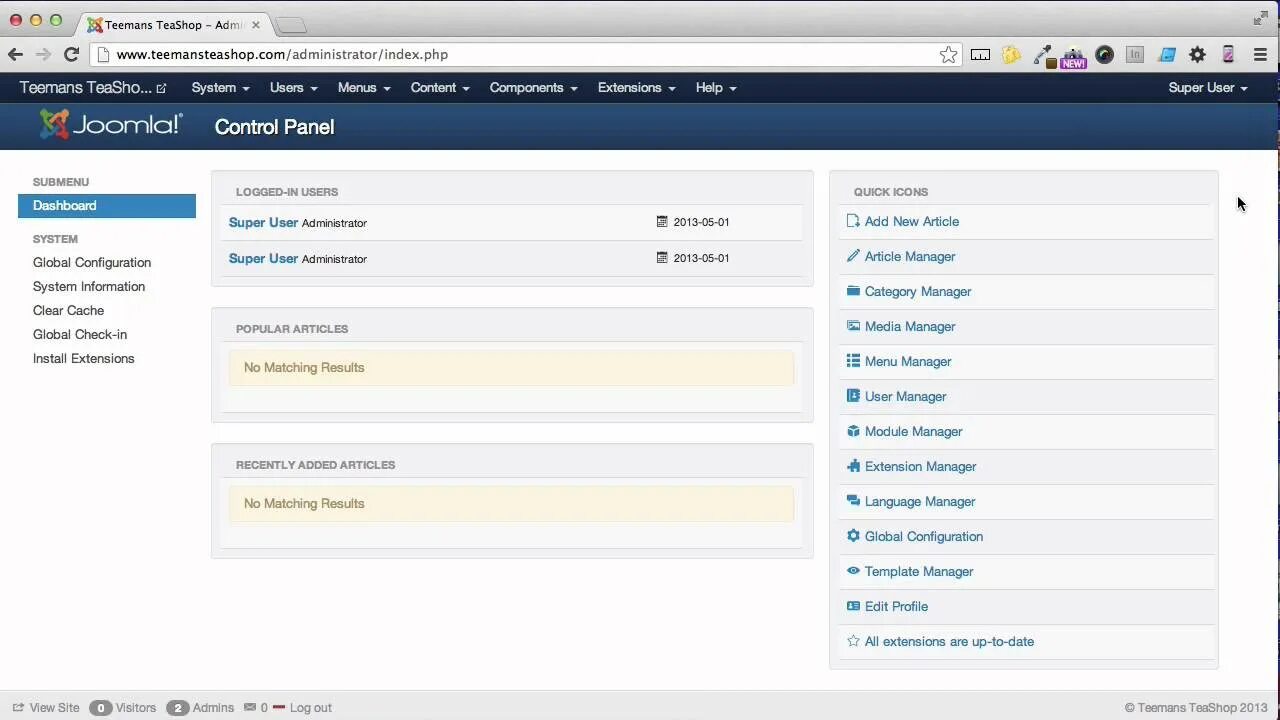Click the Module Manager cube icon
Image resolution: width=1280 pixels, height=720 pixels.
coord(853,431)
